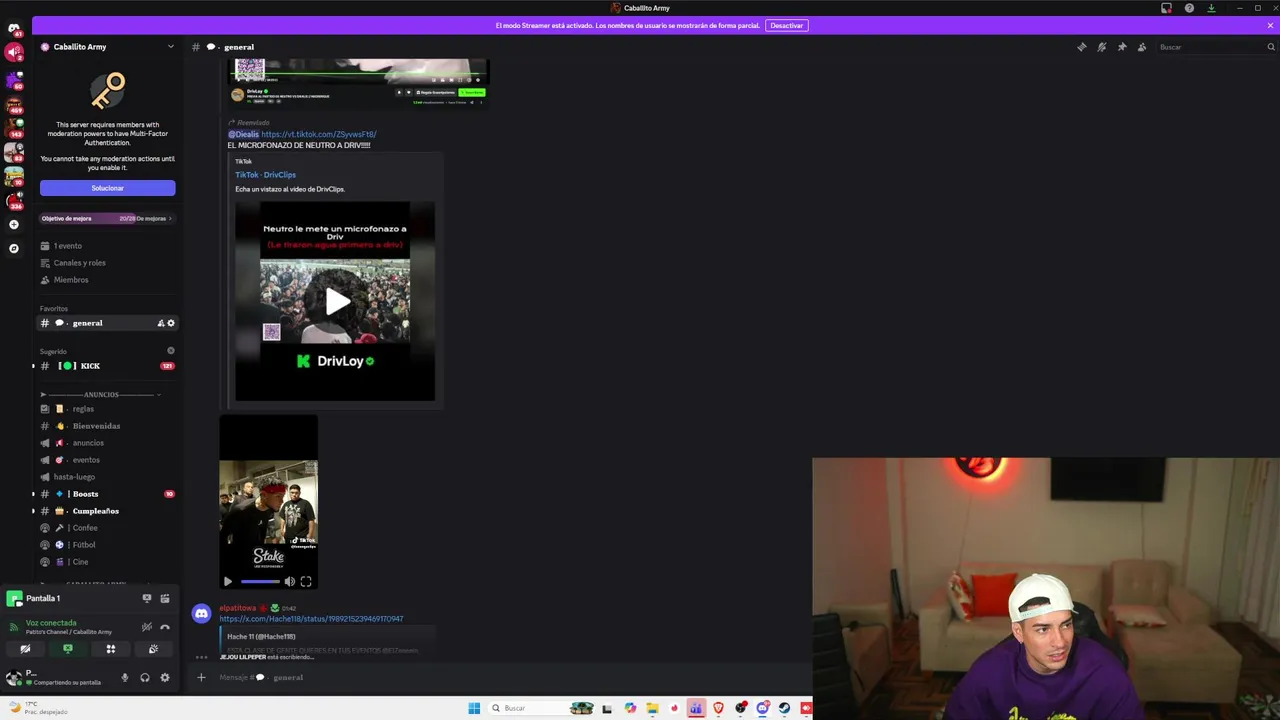Open Miembros in sidebar
Screen dimensions: 1280x720
(107, 280)
